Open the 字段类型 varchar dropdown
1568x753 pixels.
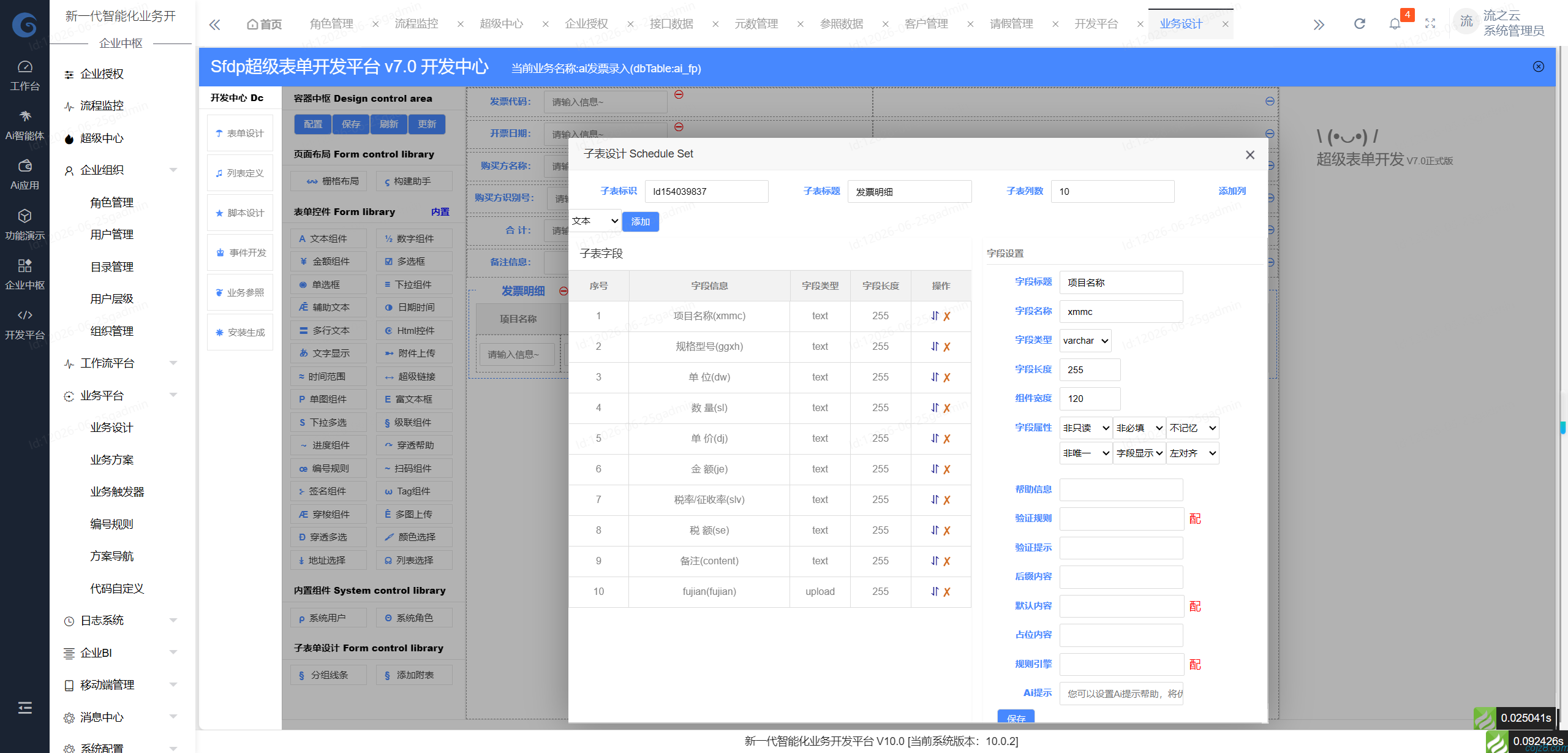1085,341
